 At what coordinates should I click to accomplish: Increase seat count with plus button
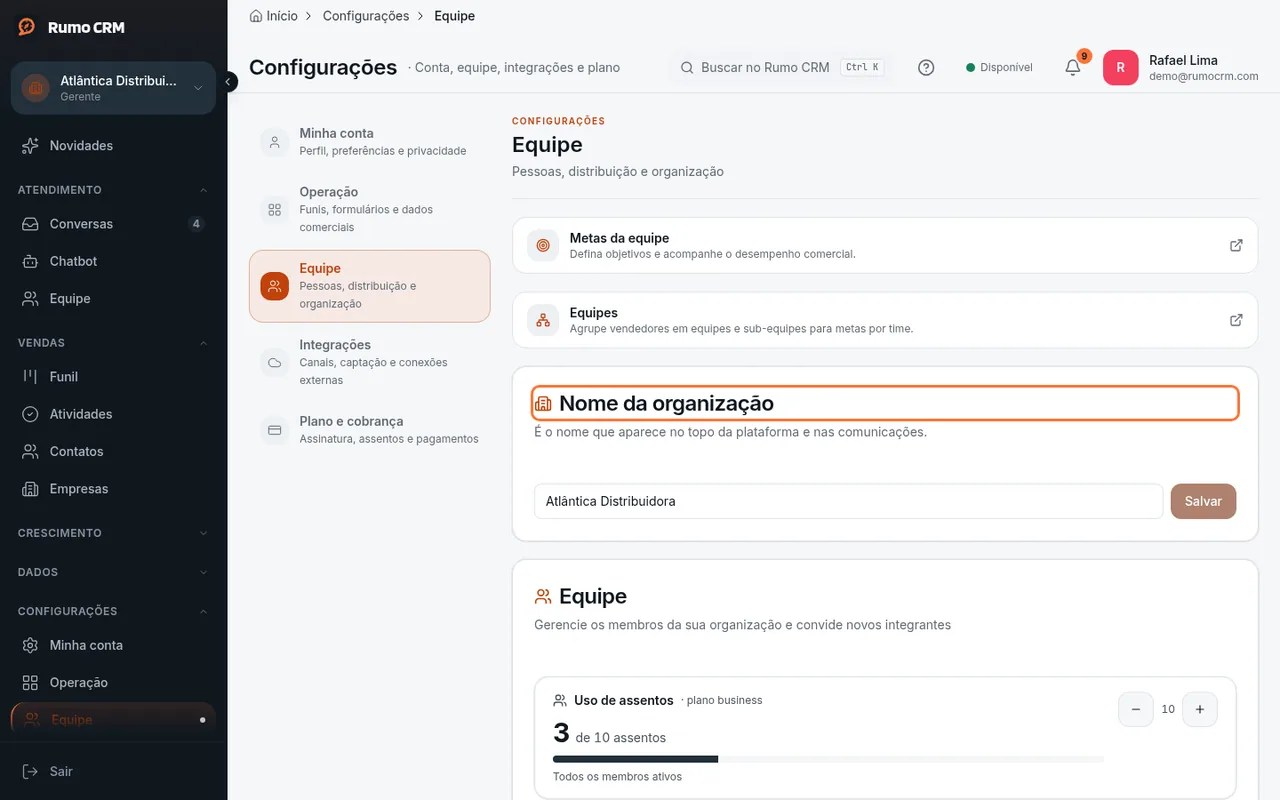[1199, 709]
